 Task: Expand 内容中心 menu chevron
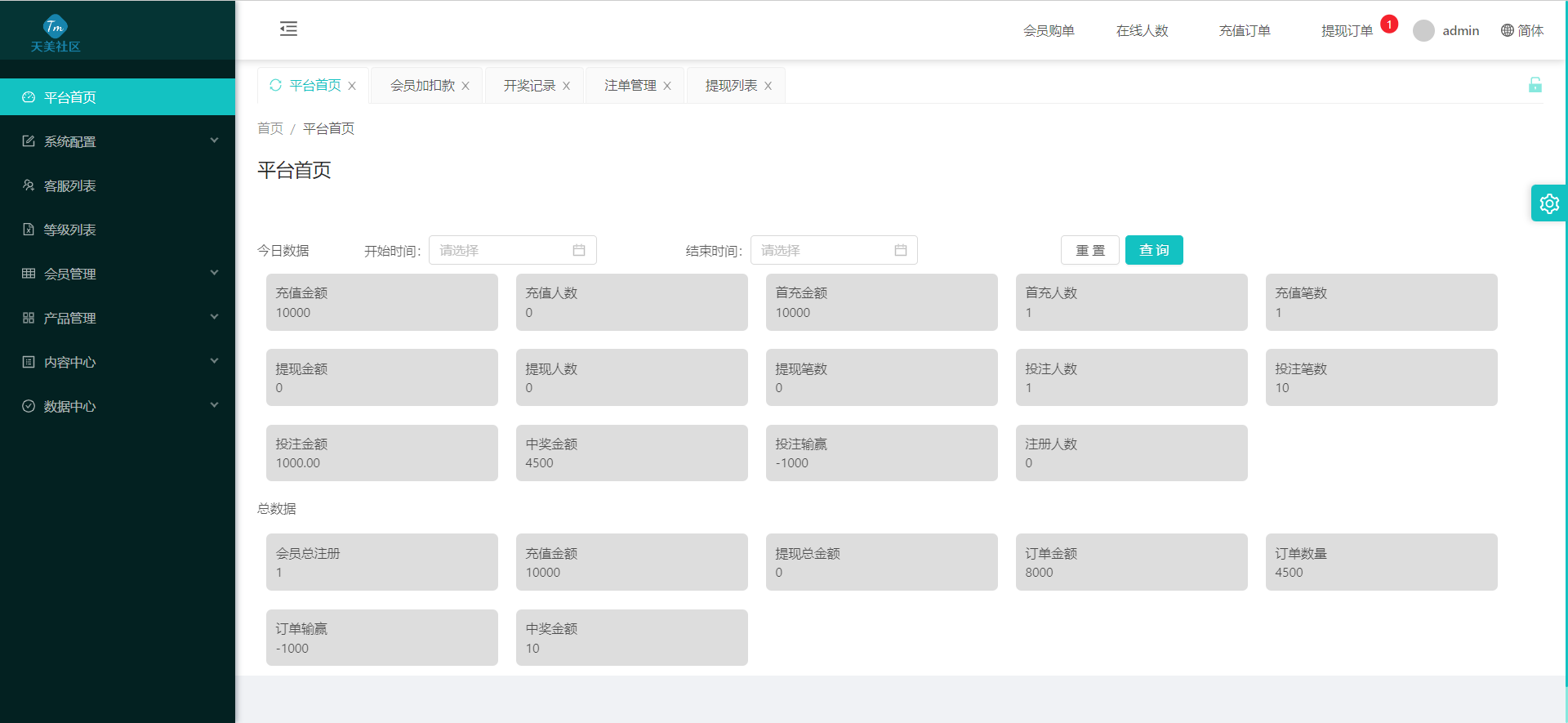[214, 361]
